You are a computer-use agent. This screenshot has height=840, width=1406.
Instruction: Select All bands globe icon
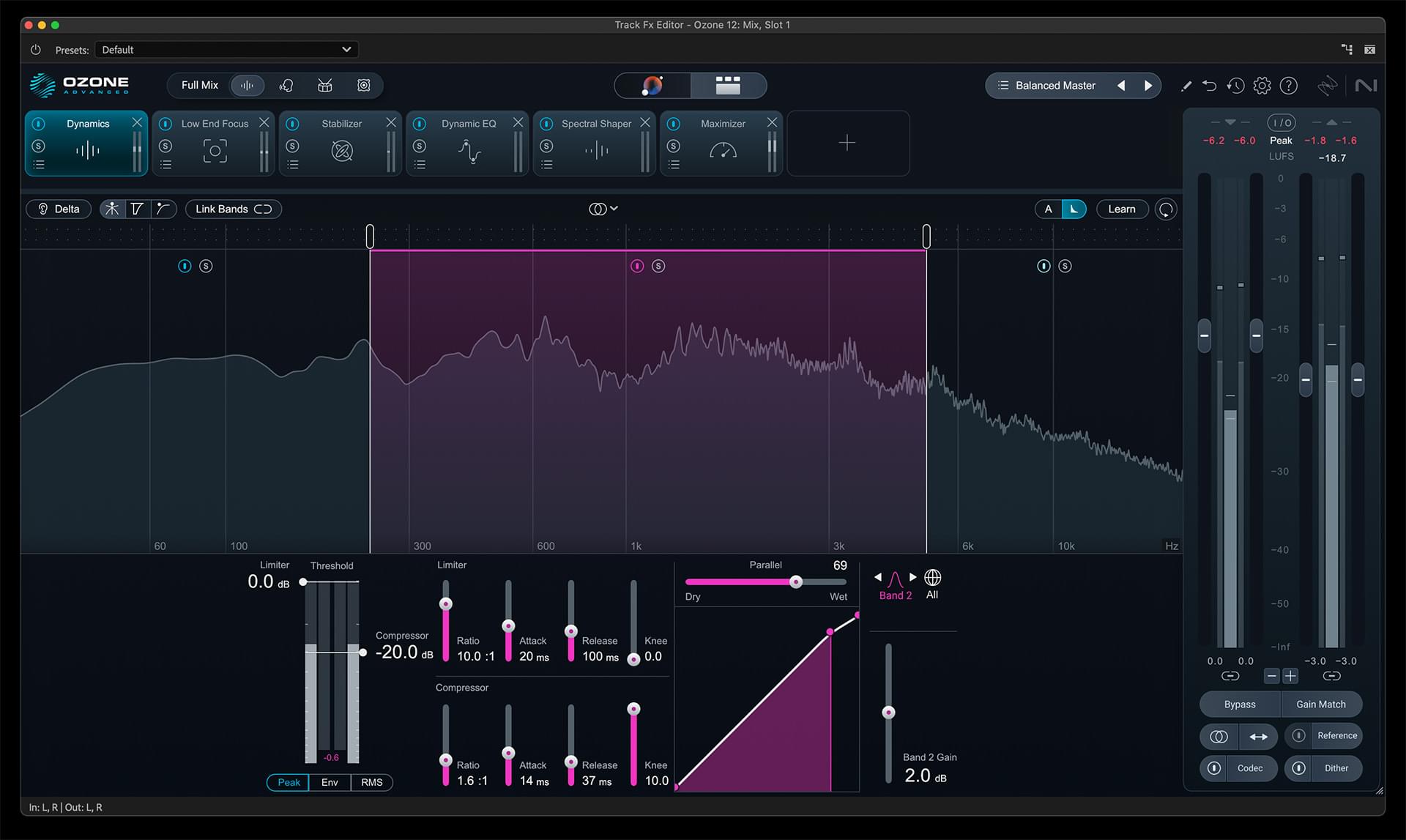pyautogui.click(x=932, y=578)
